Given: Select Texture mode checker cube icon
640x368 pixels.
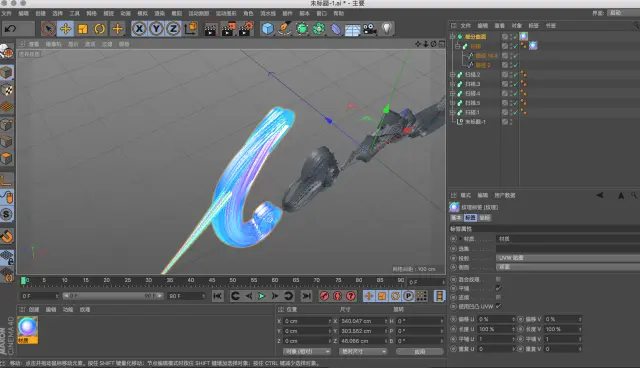Looking at the screenshot, I should coord(7,90).
